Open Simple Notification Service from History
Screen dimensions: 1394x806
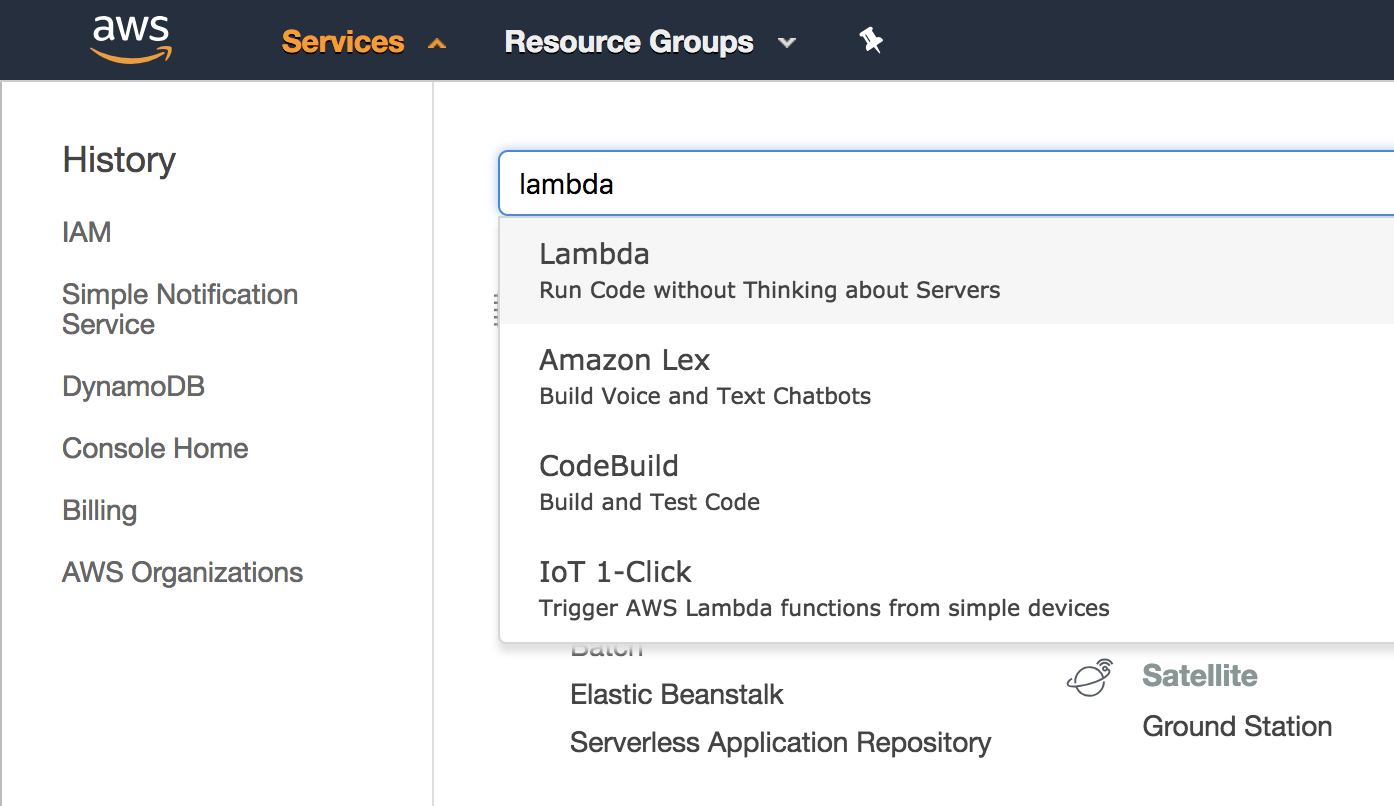(180, 309)
